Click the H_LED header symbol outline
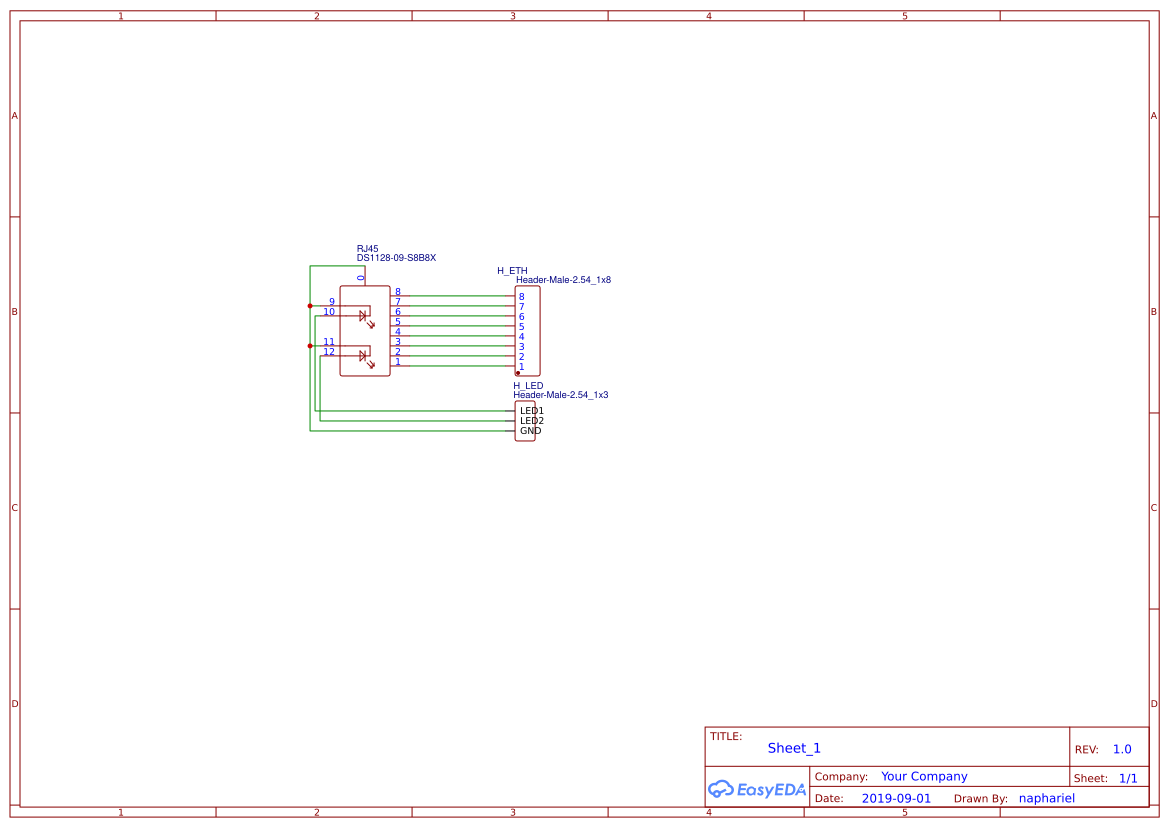 tap(525, 420)
